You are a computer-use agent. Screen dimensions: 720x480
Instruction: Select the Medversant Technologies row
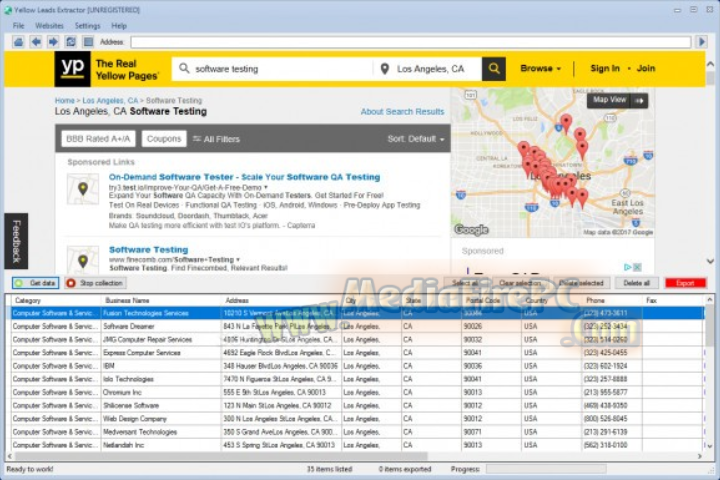[357, 432]
